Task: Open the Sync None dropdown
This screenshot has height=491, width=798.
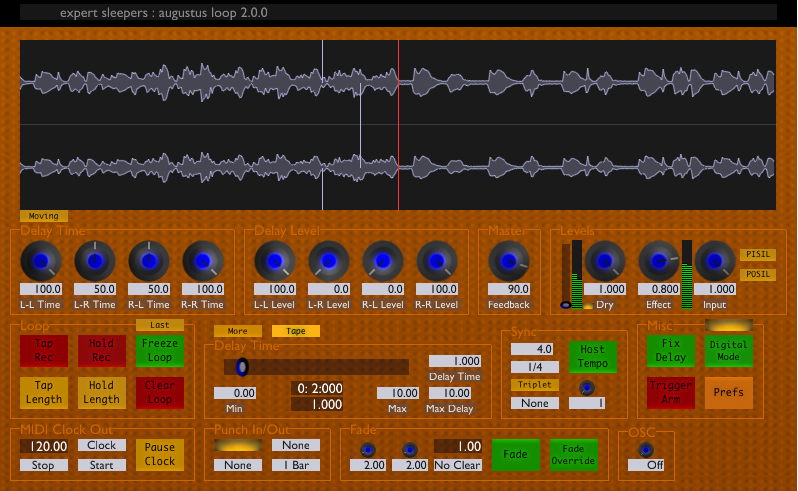Action: 535,403
